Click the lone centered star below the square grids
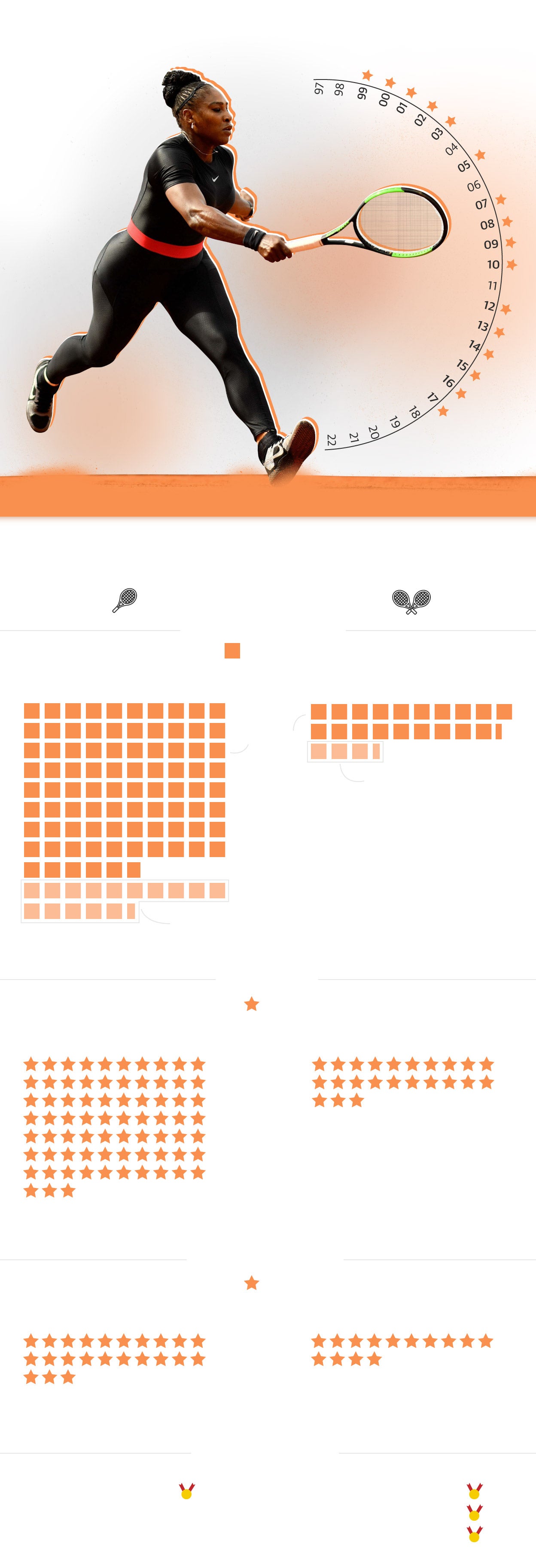Screen dimensions: 536x1568 (251, 1004)
